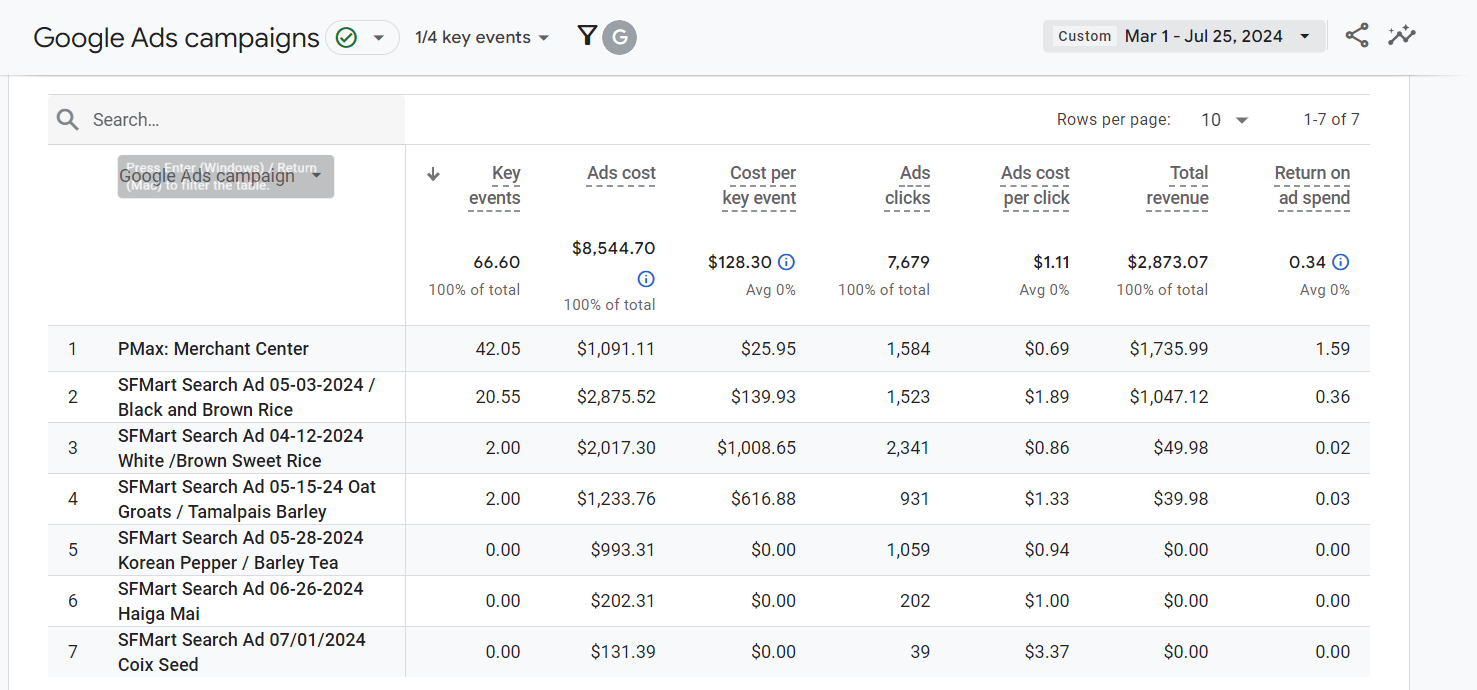The image size is (1477, 690).
Task: Click the $1,735.99 revenue cell
Action: click(x=1169, y=349)
